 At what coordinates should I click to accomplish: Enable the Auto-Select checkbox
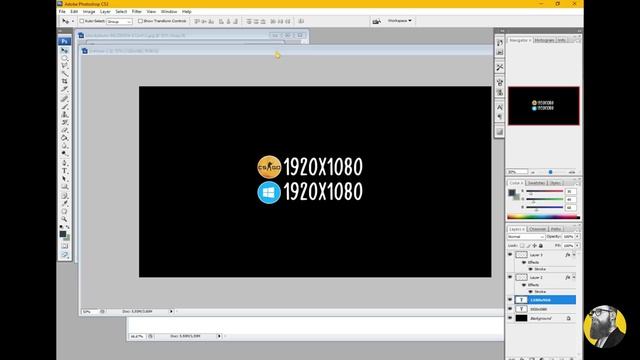click(x=82, y=21)
